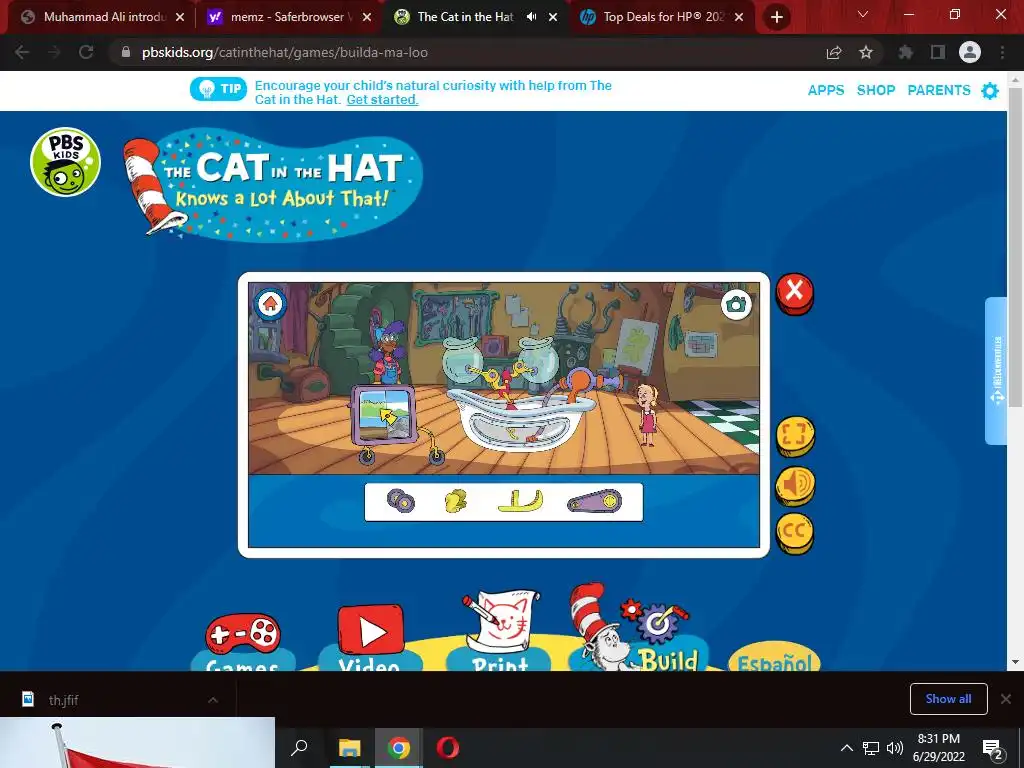Close the downloads bar
The height and width of the screenshot is (768, 1024).
[x=1006, y=699]
